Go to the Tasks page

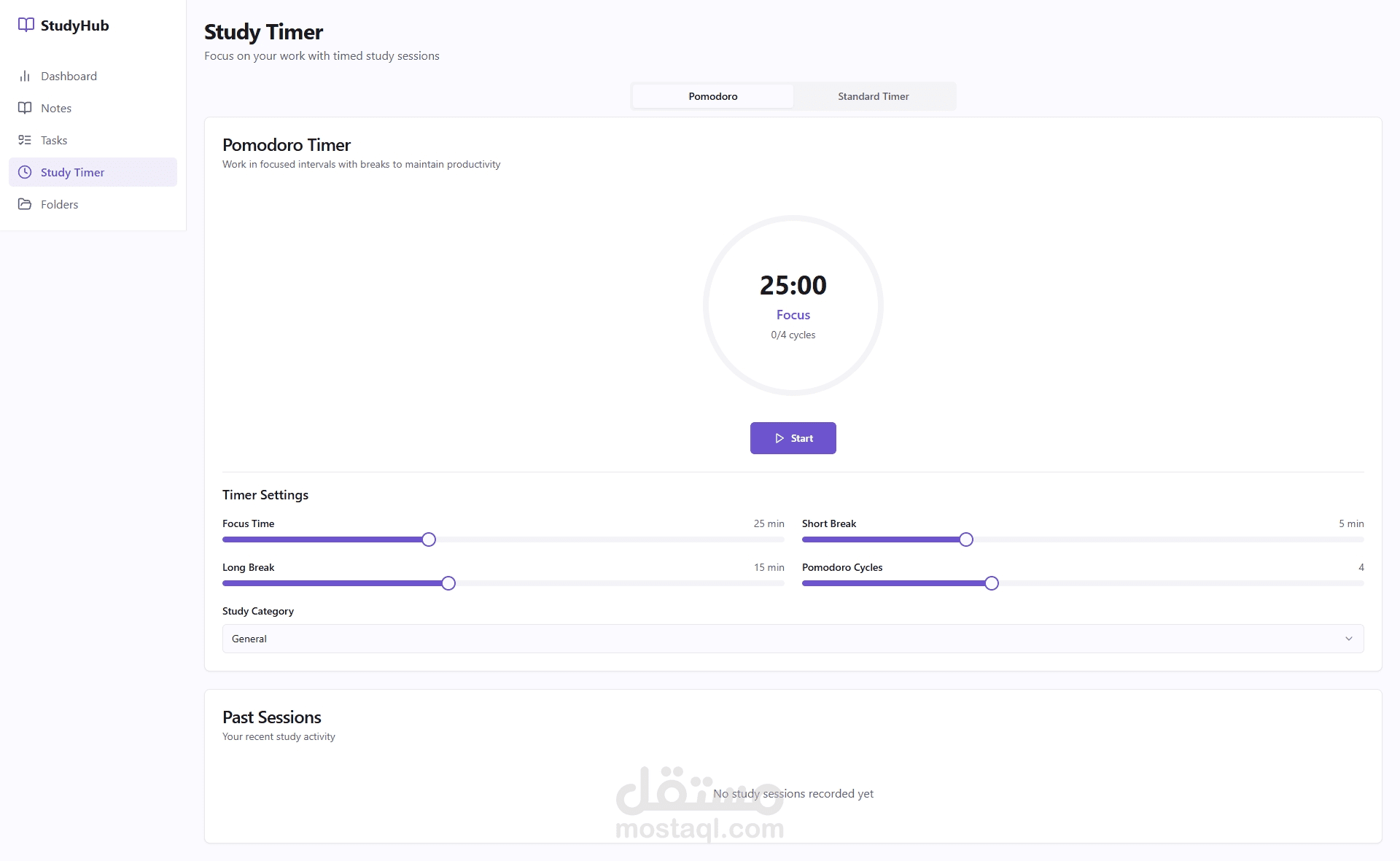(54, 140)
